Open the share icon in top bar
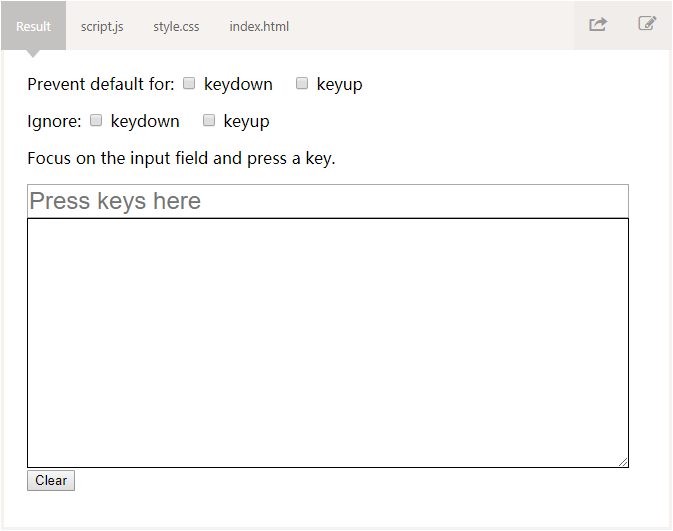673x531 pixels. (x=598, y=25)
